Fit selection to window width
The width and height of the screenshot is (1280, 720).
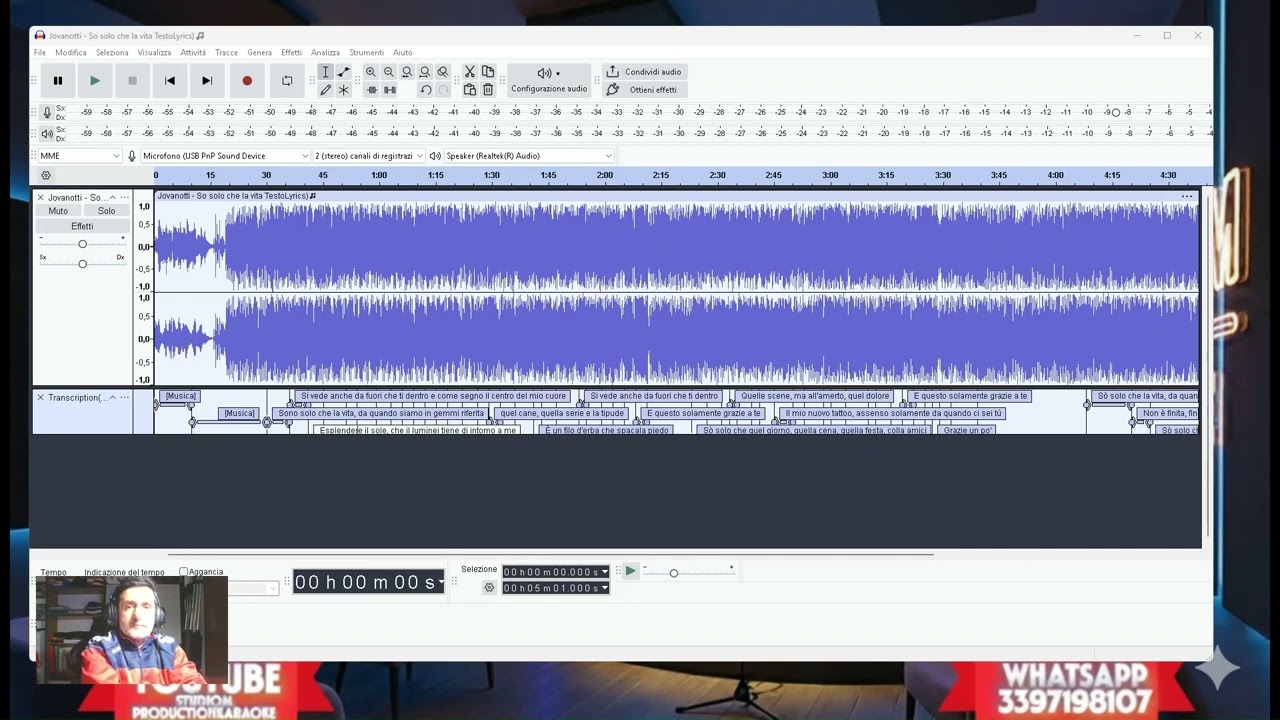coord(407,72)
